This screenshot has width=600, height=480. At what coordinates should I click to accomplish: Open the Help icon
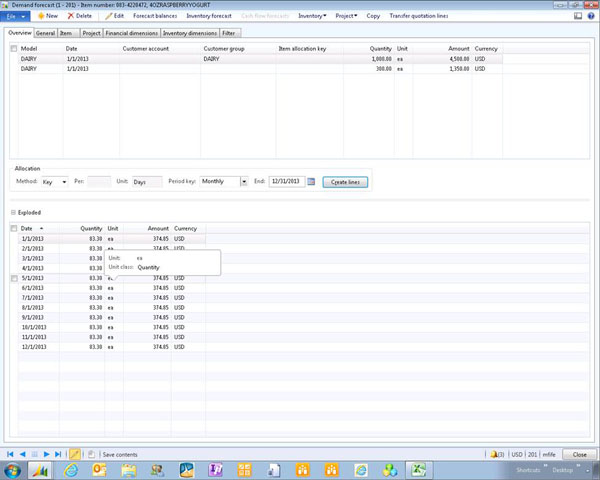click(x=591, y=16)
